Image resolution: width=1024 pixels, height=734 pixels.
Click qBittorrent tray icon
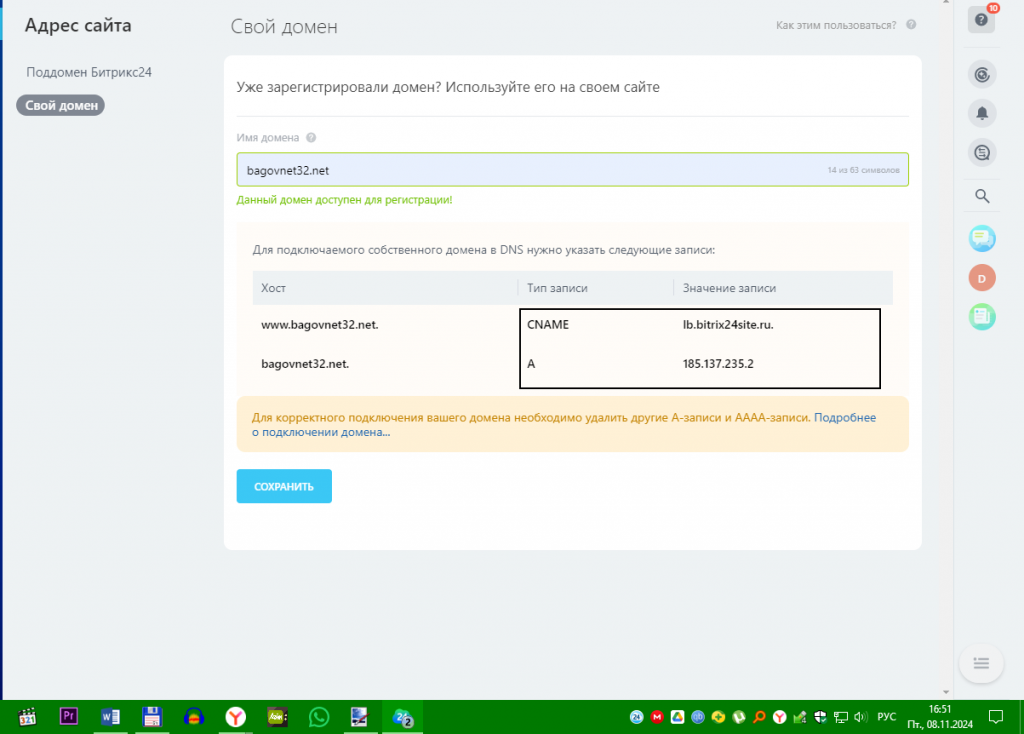pyautogui.click(x=697, y=717)
